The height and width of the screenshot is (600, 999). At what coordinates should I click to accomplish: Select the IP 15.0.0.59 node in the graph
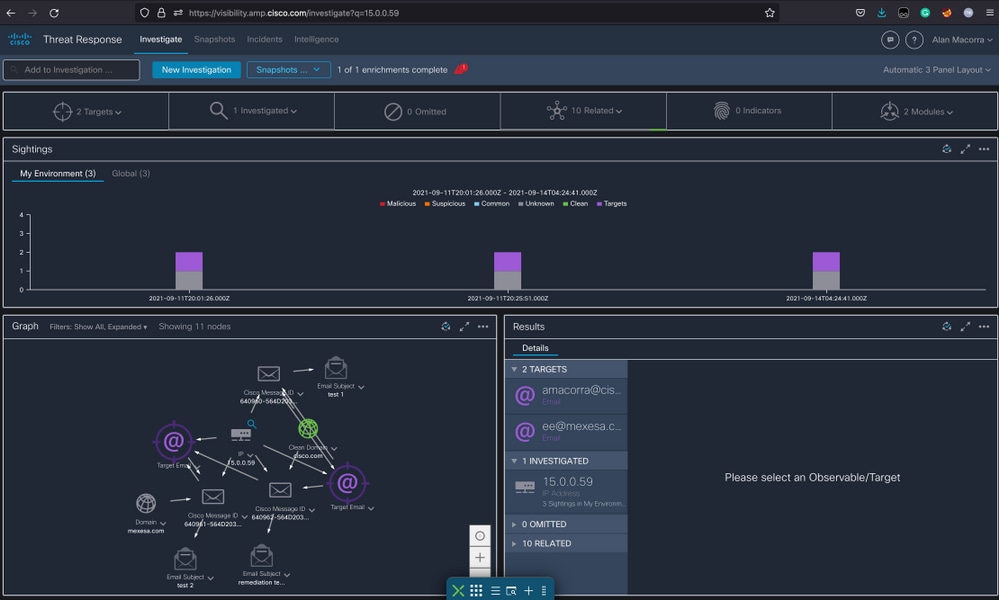coord(241,435)
